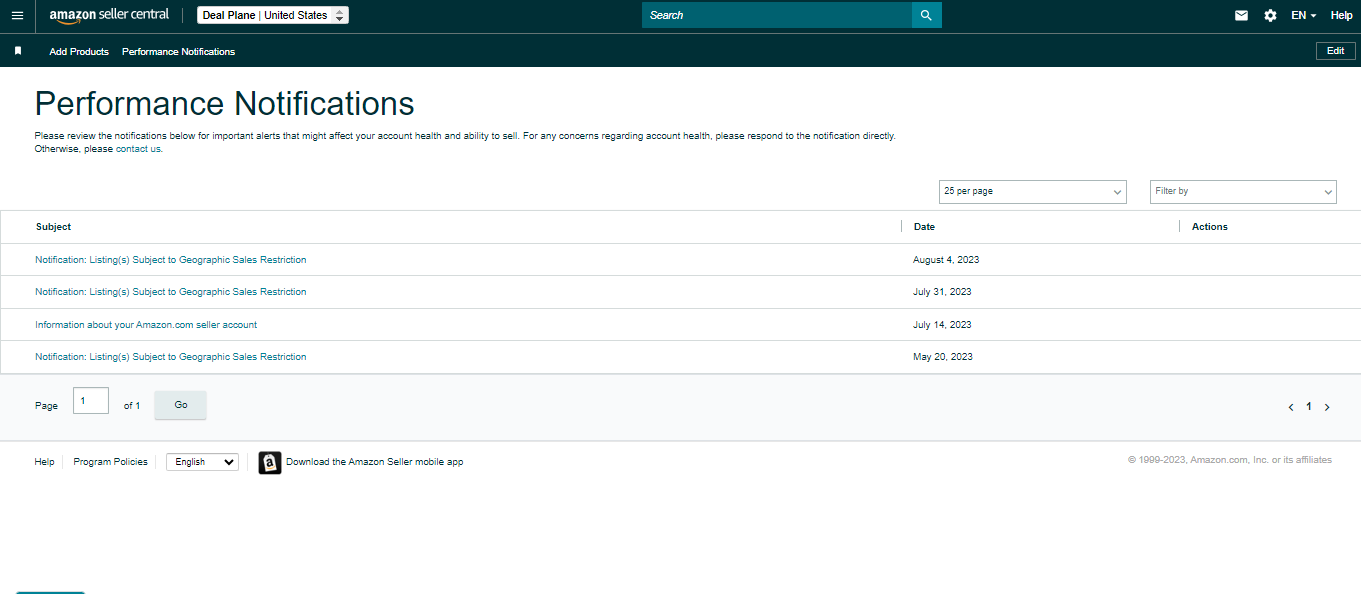Viewport: 1361px width, 594px height.
Task: Click the May 20, 2023 date cell
Action: [x=943, y=357]
